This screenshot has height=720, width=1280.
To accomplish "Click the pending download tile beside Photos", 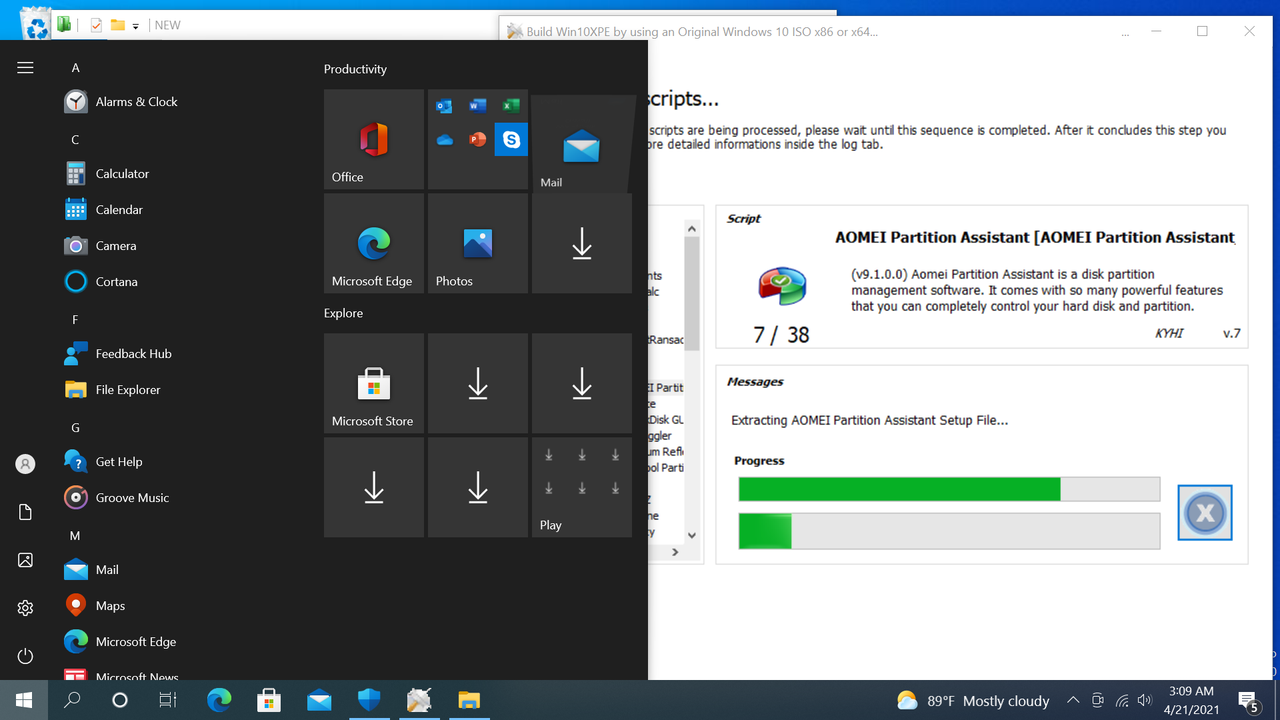I will (x=582, y=244).
